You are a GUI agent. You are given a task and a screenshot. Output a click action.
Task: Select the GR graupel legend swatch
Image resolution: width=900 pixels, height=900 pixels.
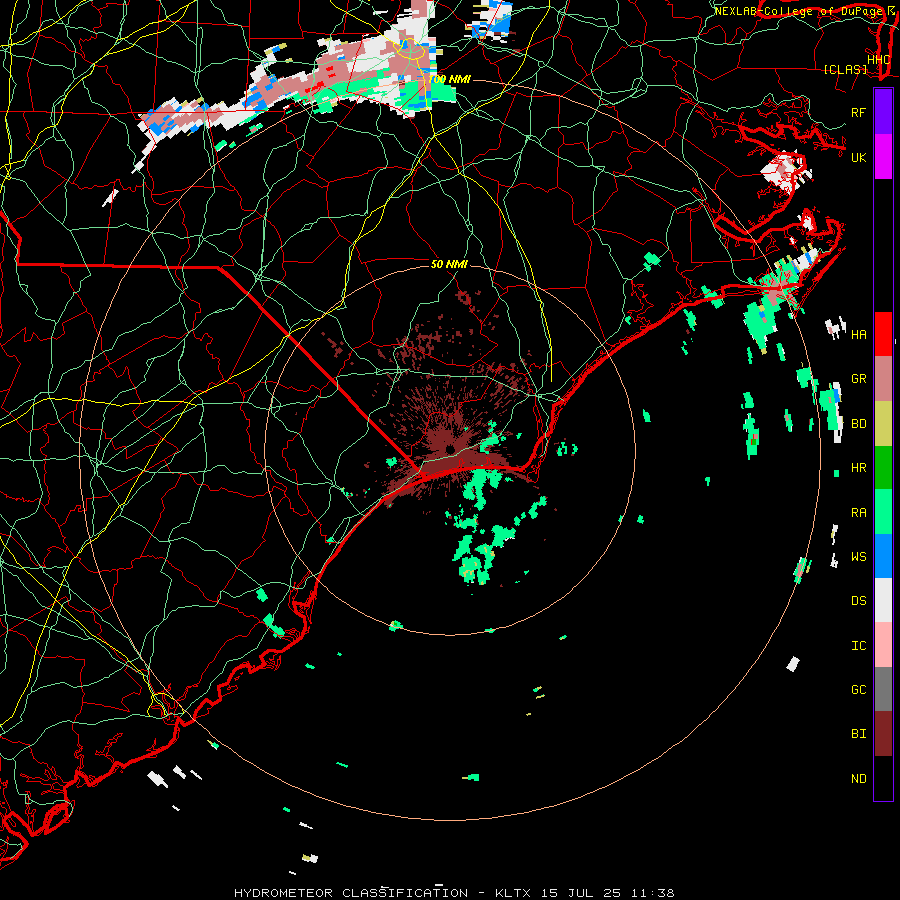(x=883, y=379)
